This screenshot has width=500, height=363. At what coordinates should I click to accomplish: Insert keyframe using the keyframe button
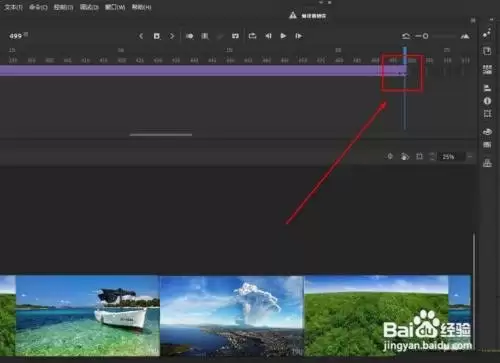[156, 36]
